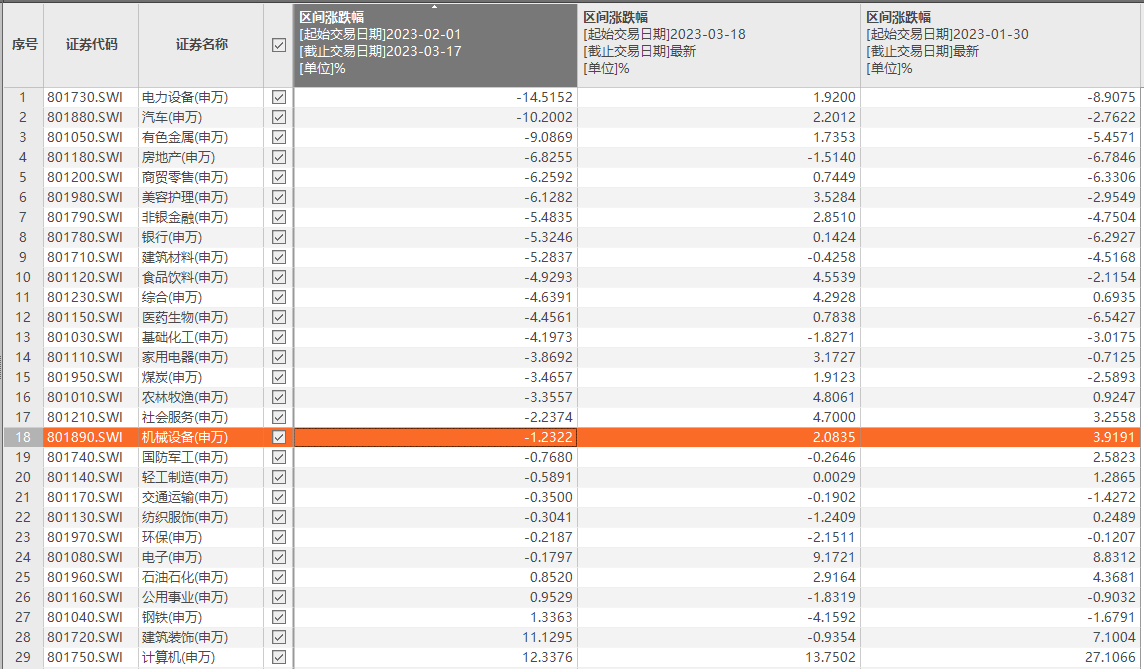Click the value 4.8061 cell

719,397
